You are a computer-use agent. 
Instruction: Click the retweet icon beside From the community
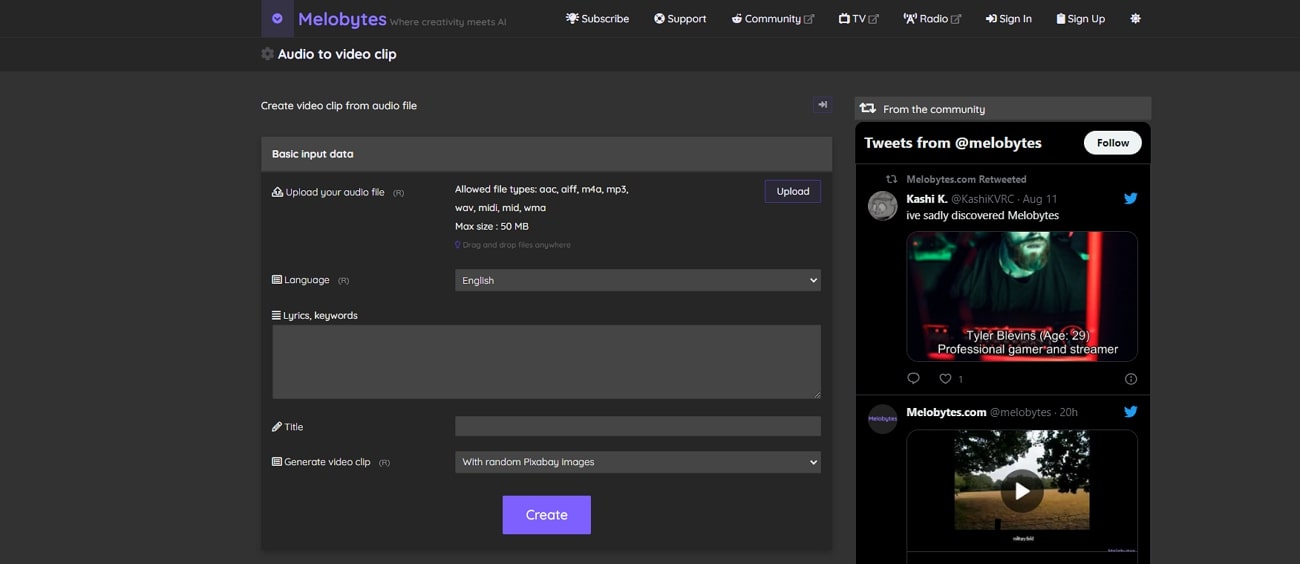click(867, 108)
